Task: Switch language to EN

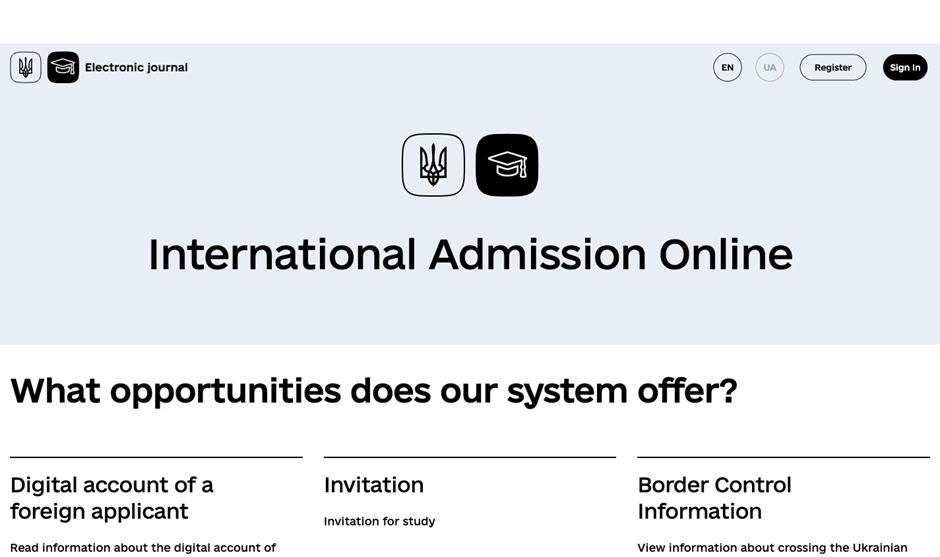Action: [x=727, y=67]
